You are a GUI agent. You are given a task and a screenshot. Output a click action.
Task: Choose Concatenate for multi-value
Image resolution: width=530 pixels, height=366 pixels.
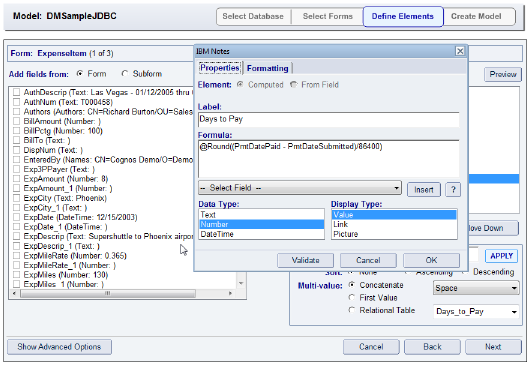click(x=352, y=285)
